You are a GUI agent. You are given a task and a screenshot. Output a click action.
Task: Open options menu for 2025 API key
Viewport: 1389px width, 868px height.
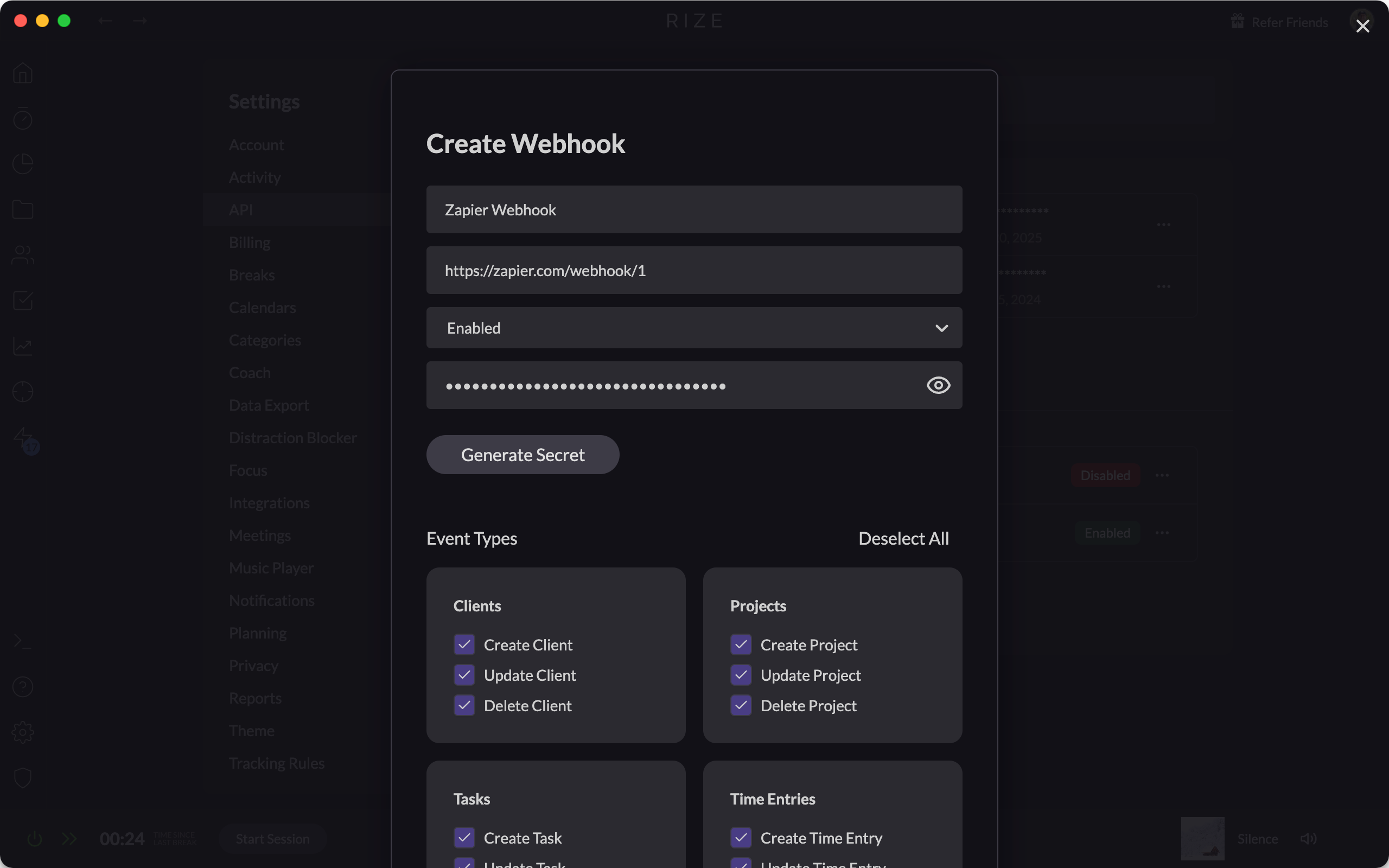pos(1163,225)
